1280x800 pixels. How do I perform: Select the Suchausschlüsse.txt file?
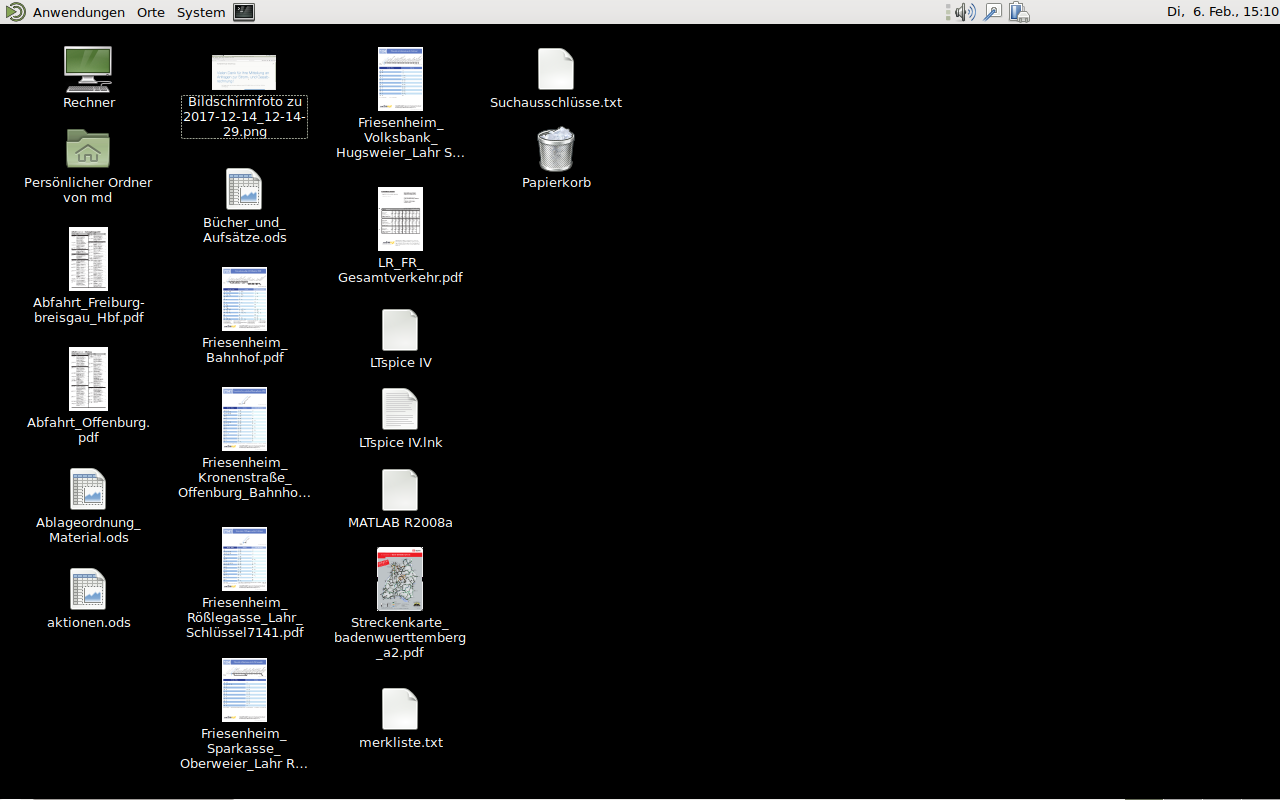coord(556,69)
